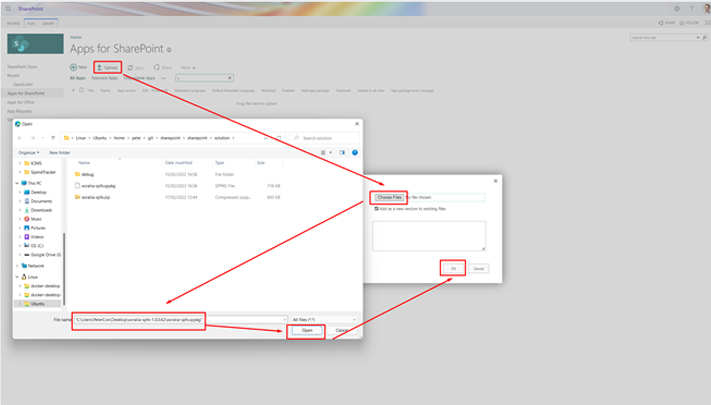Run search with the magnifier beside Search this site
This screenshot has height=405, width=711.
[705, 38]
